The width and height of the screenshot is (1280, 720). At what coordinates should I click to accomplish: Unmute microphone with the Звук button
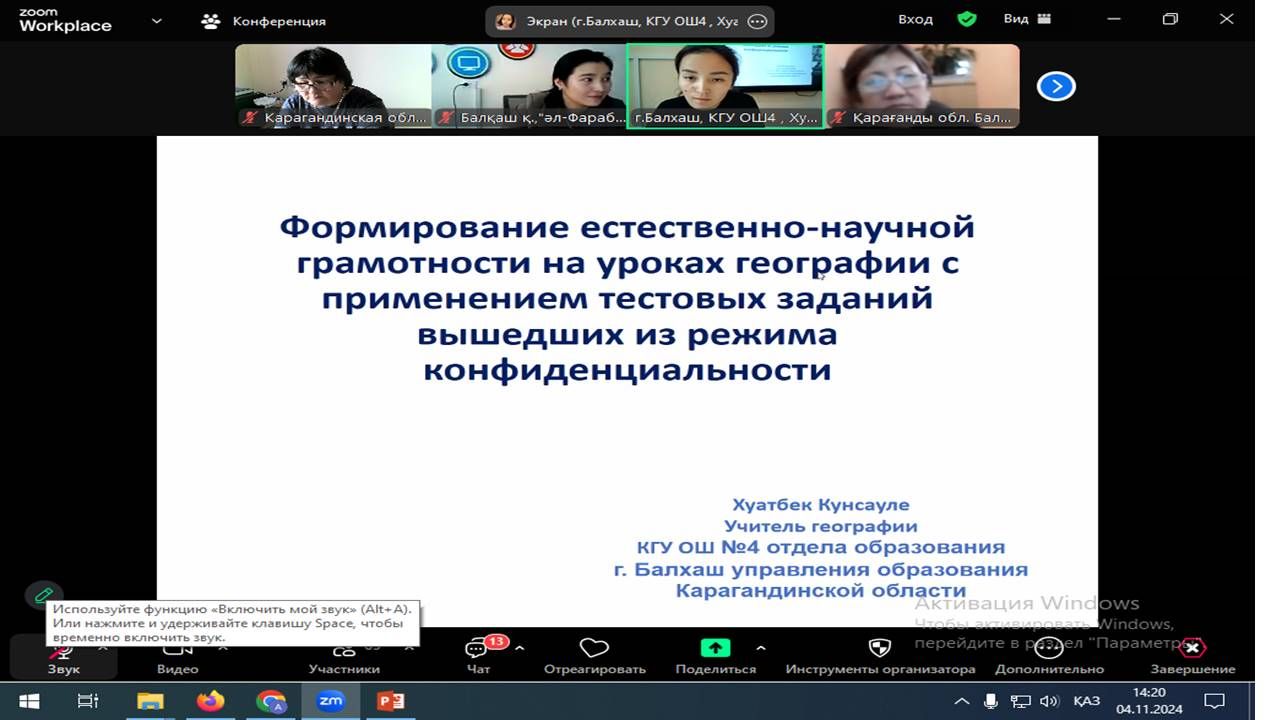coord(62,655)
